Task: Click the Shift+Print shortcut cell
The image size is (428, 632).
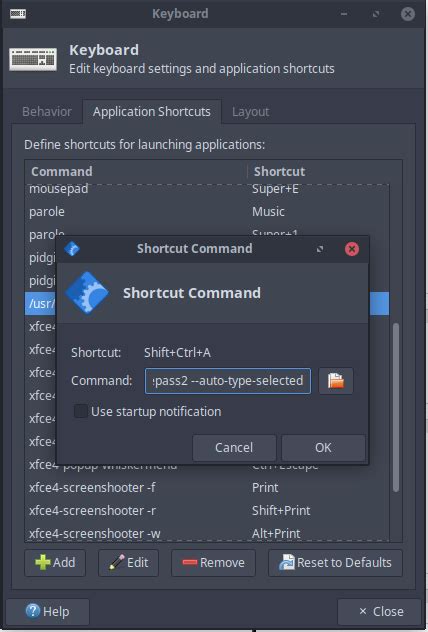Action: (x=281, y=511)
